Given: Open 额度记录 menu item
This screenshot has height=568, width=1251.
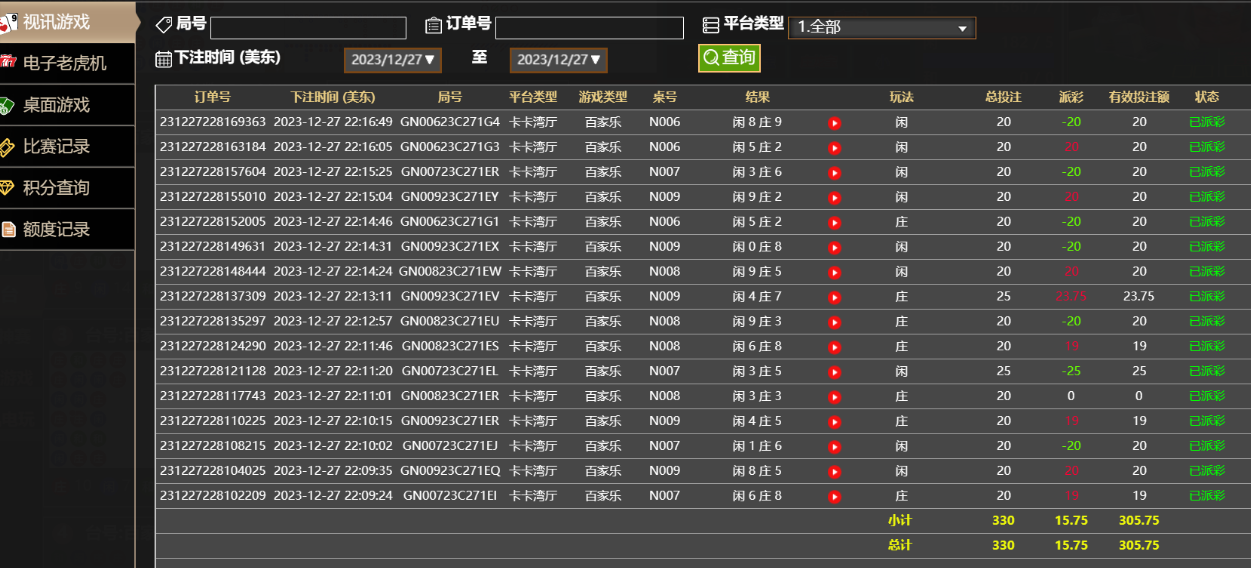Looking at the screenshot, I should (x=67, y=230).
